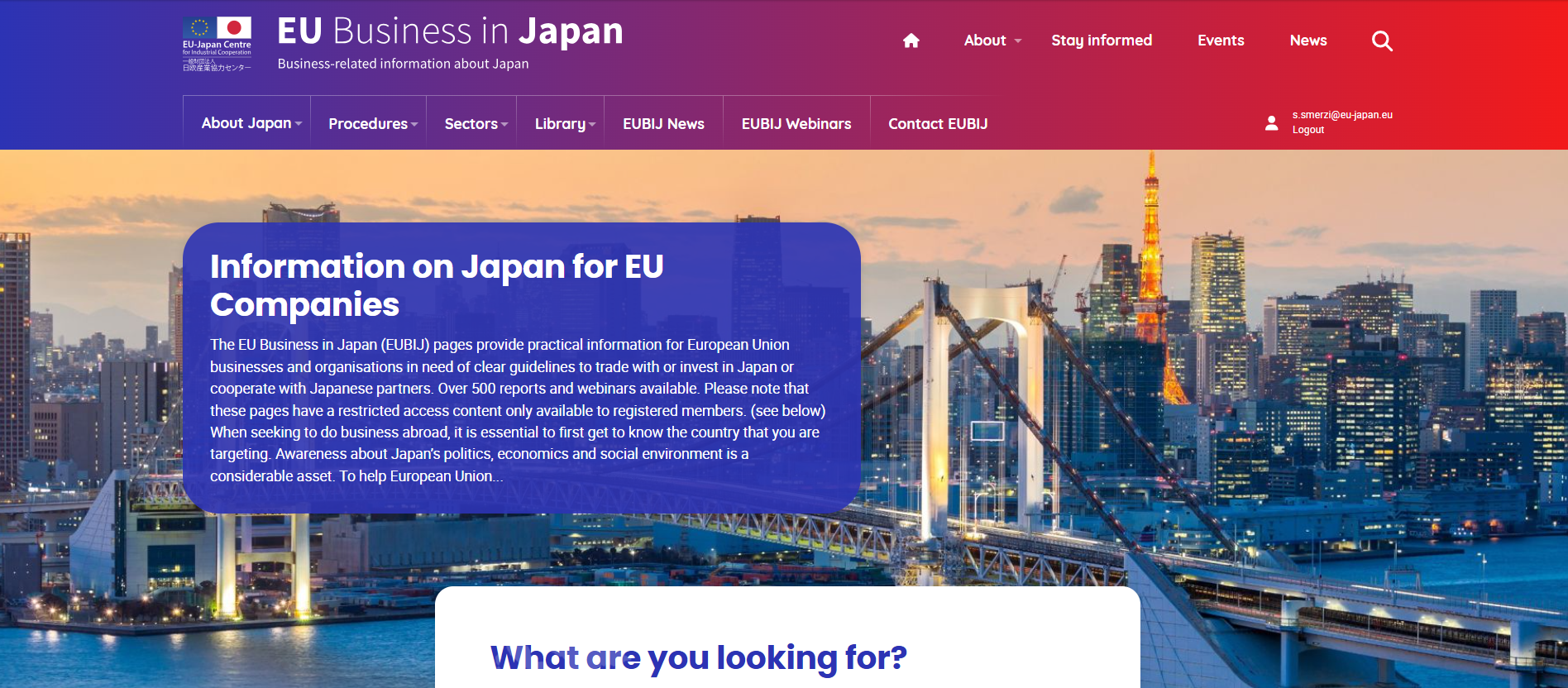1568x688 pixels.
Task: Expand the Sectors dropdown menu
Action: [x=475, y=124]
